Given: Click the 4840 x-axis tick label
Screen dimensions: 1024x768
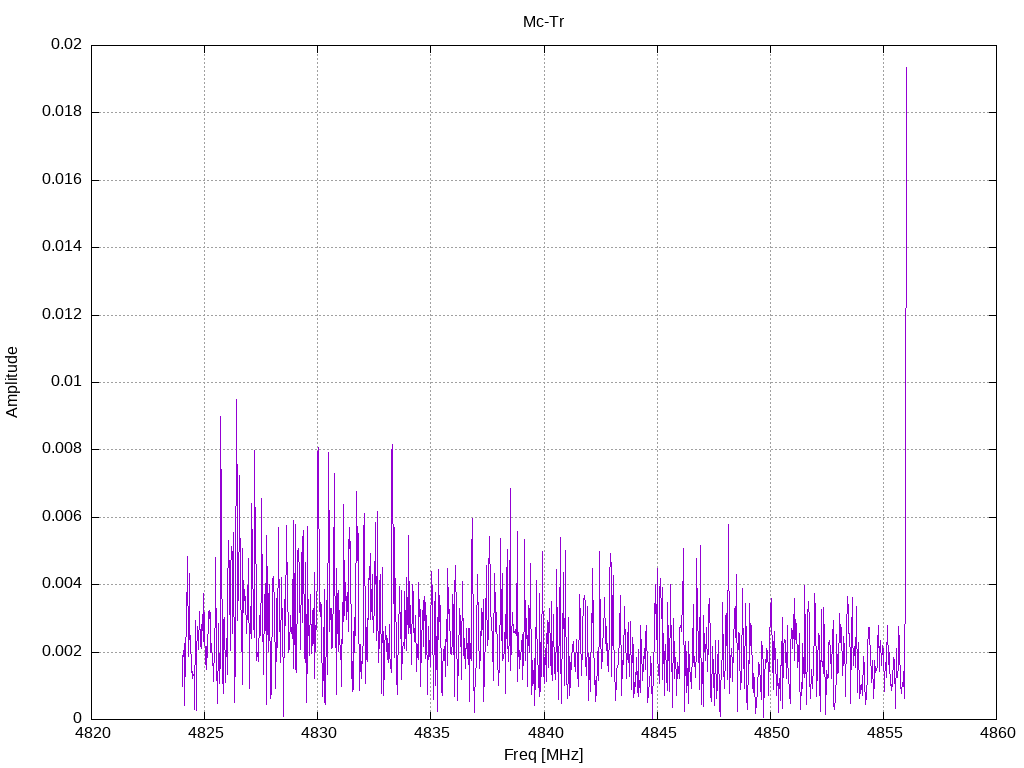Looking at the screenshot, I should (544, 733).
